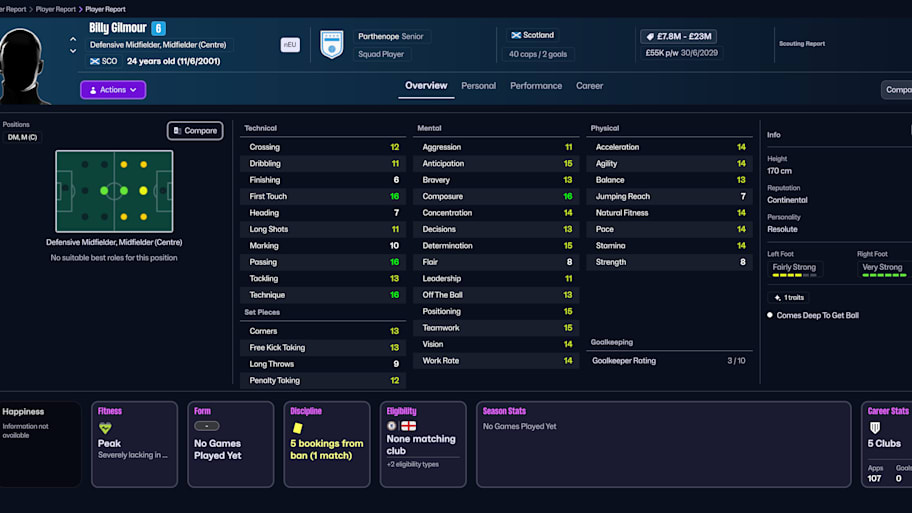Click the position pitch diagram
Image resolution: width=912 pixels, height=513 pixels.
click(x=114, y=191)
